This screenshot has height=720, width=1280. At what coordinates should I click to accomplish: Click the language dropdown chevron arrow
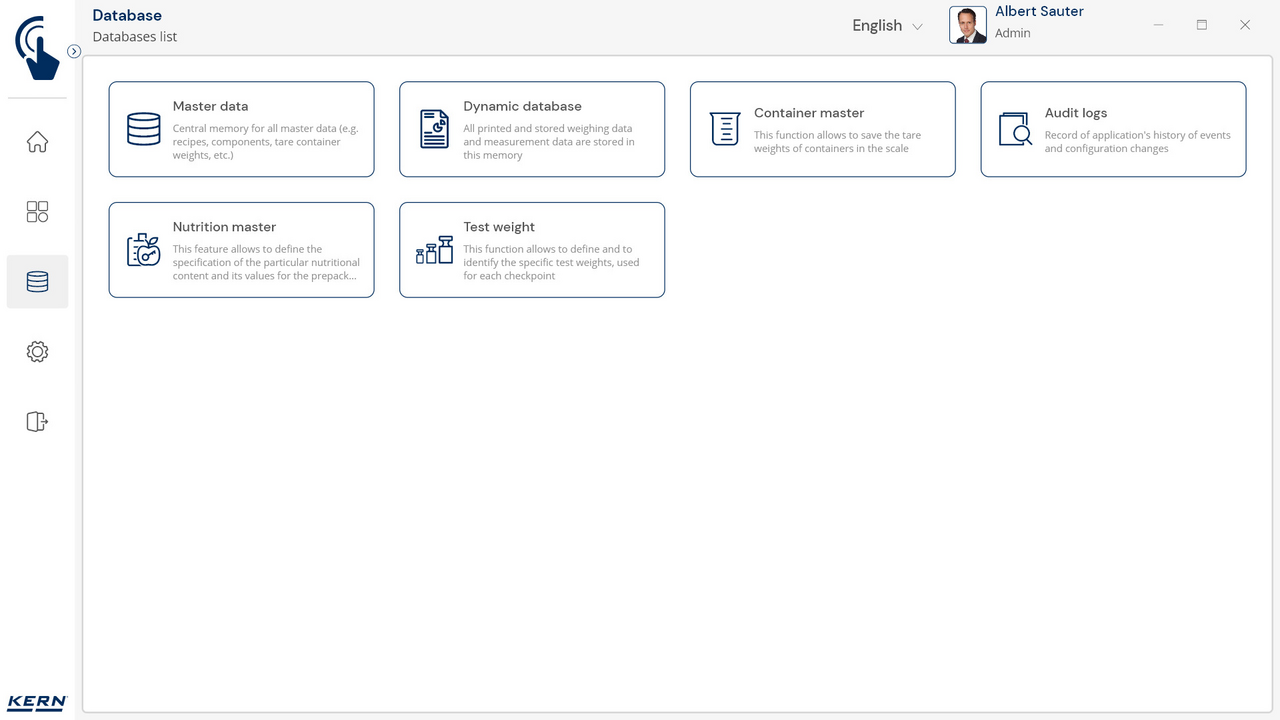[917, 27]
